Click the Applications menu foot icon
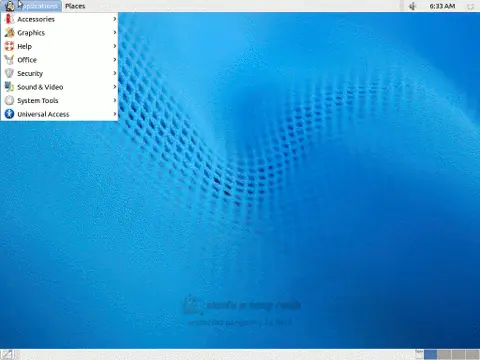This screenshot has height=360, width=480. [9, 6]
